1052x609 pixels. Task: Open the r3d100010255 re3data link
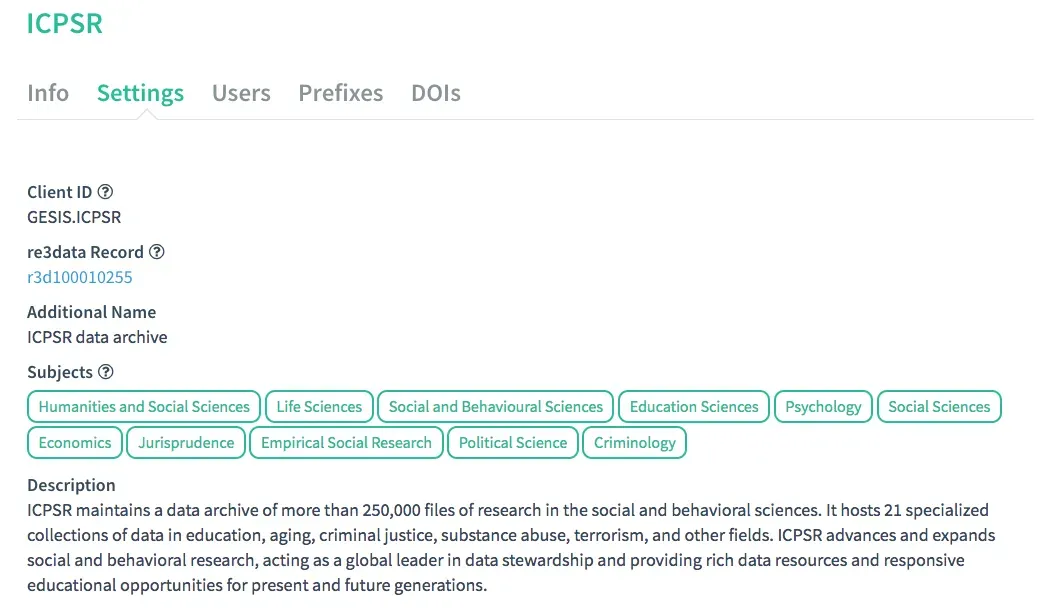tap(80, 277)
